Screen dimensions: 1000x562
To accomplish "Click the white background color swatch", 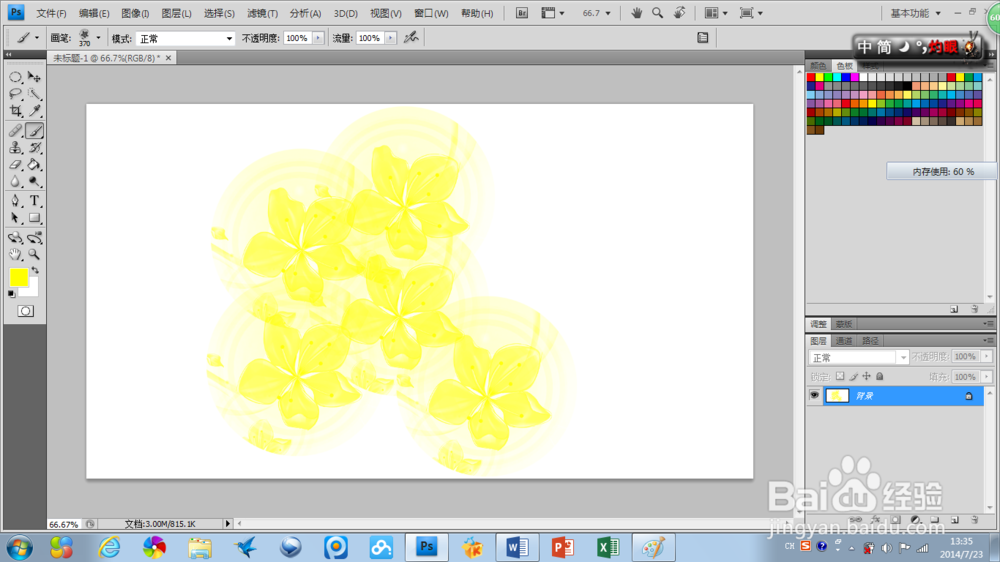I will click(33, 290).
